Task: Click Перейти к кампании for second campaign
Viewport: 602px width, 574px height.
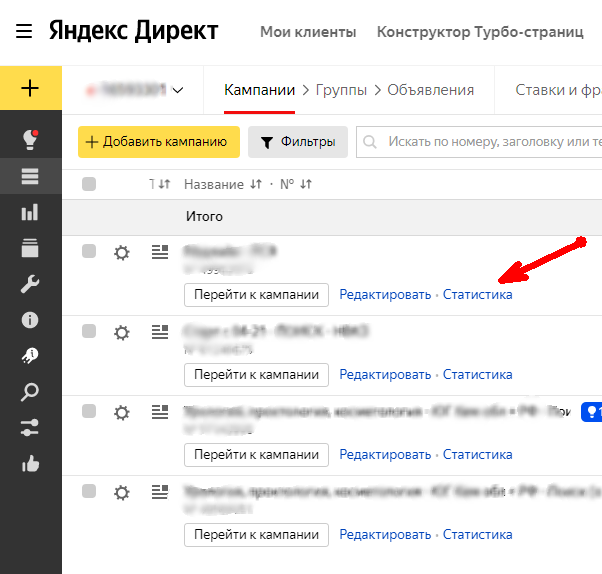Action: [256, 375]
